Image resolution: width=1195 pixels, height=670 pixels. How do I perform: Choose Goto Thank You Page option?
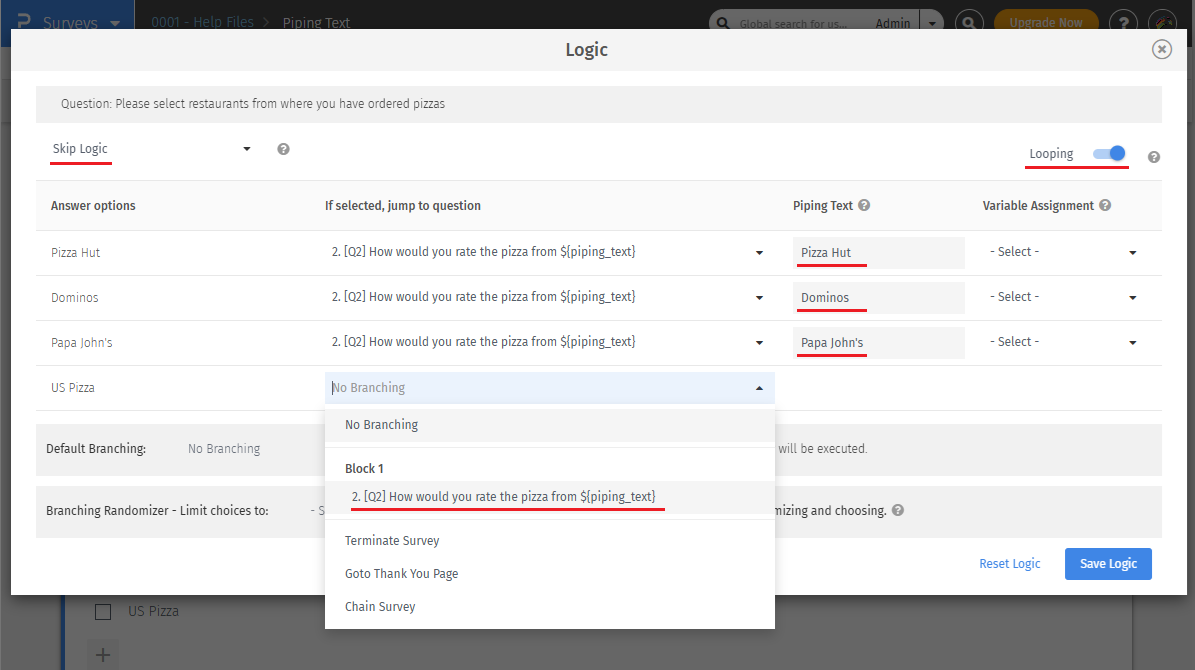tap(549, 573)
